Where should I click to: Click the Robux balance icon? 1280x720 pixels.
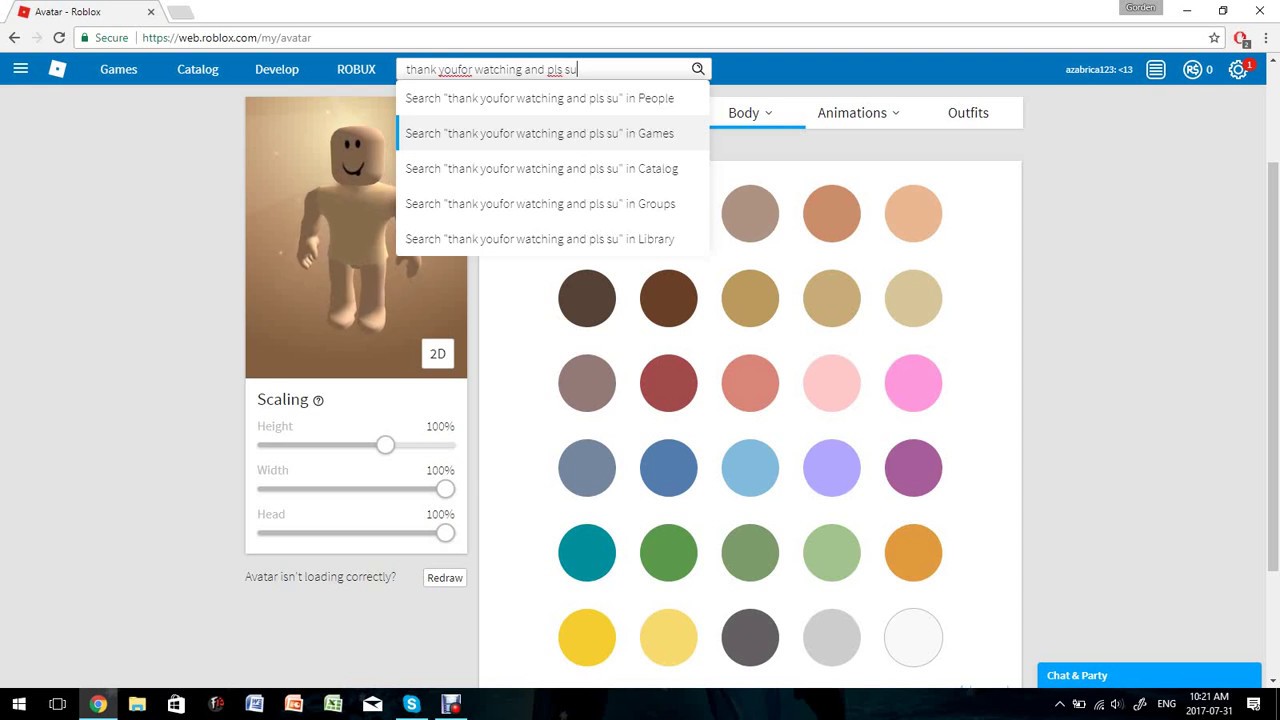1192,69
